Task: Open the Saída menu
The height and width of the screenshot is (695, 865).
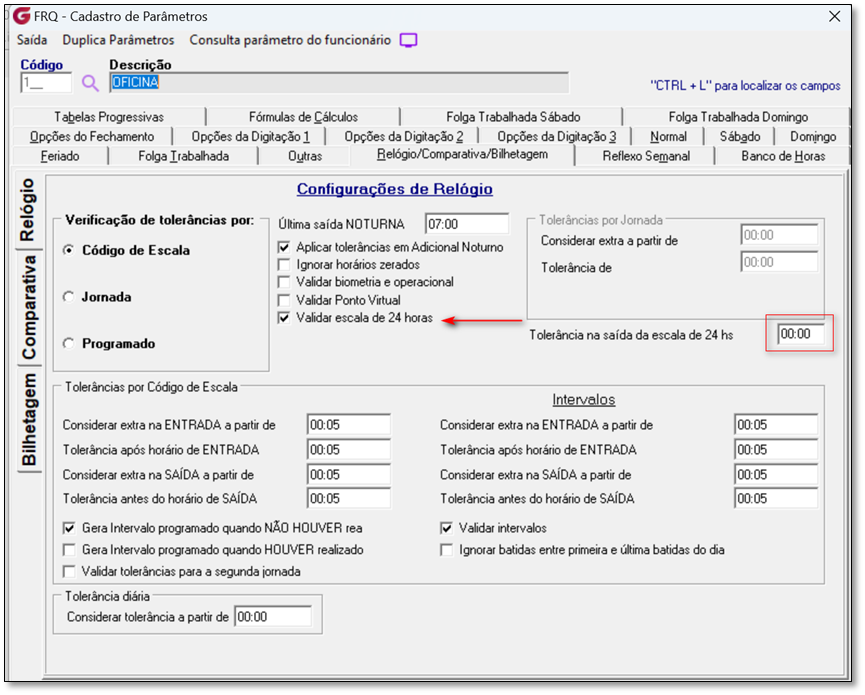Action: pos(32,40)
